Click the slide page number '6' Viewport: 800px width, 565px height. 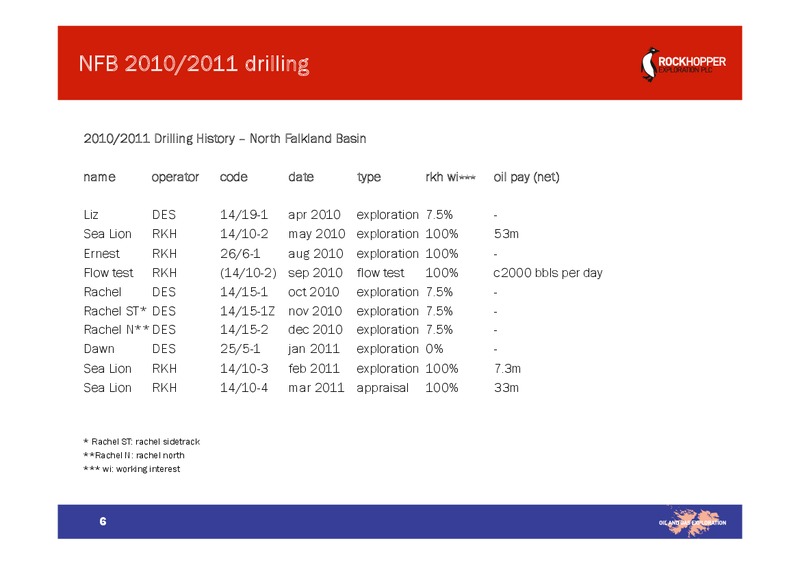coord(103,521)
